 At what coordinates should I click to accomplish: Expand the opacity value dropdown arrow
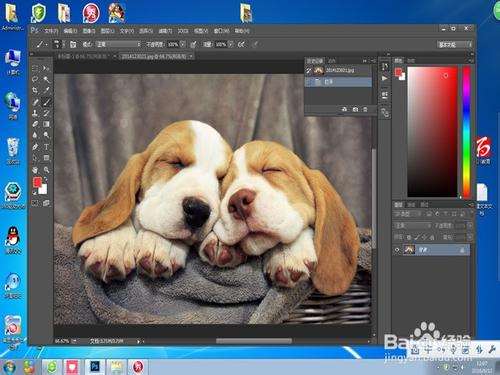tap(183, 44)
